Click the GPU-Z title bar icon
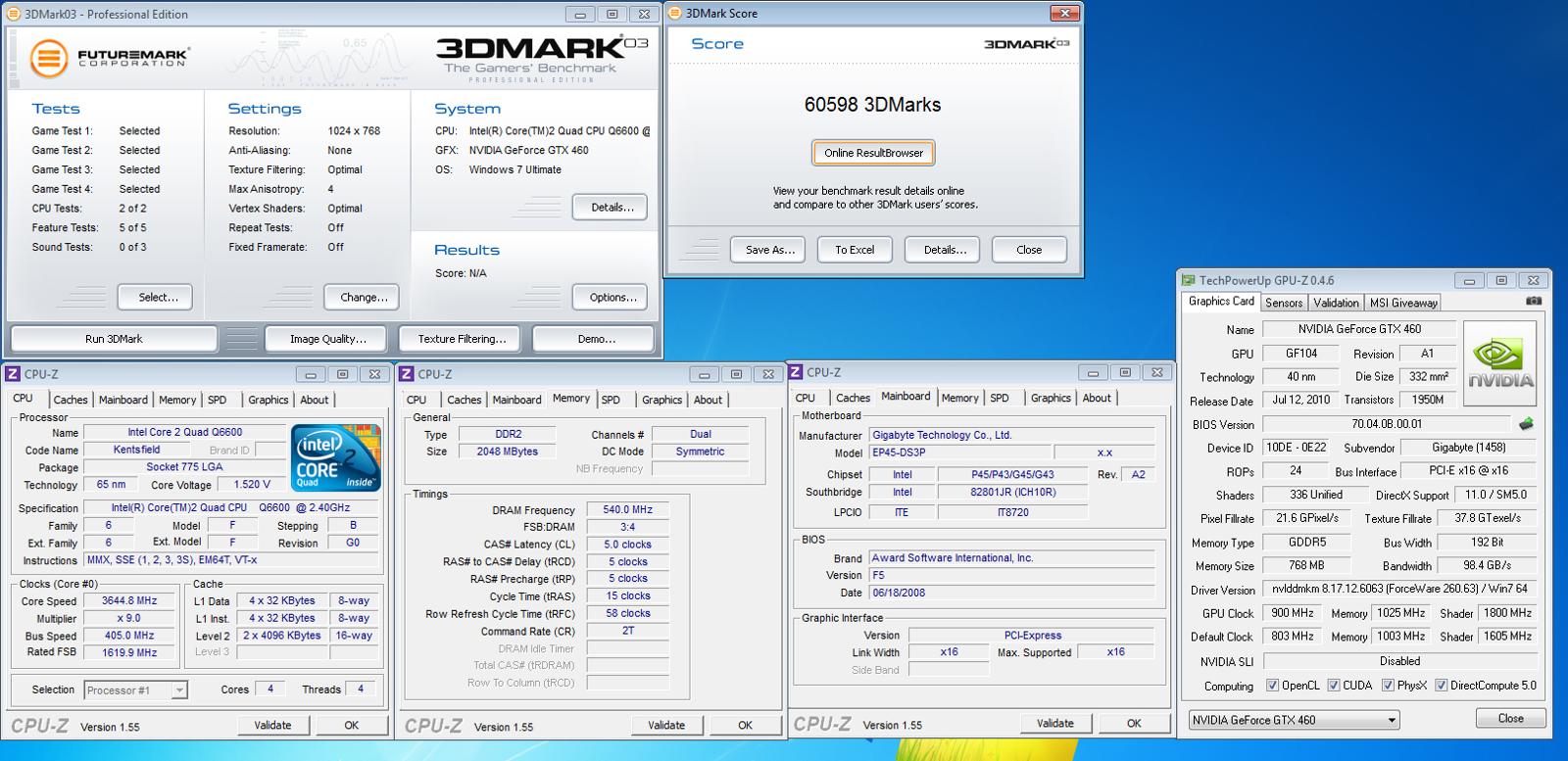1568x761 pixels. (x=1189, y=280)
